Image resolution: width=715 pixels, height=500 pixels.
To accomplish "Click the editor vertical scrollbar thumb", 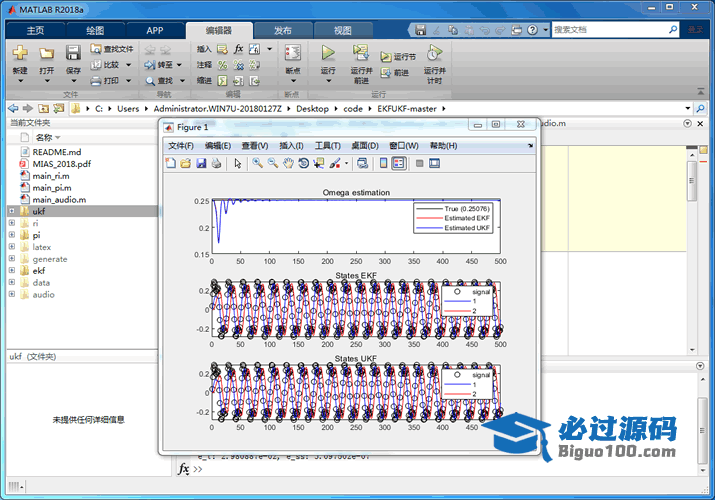I will pos(692,181).
